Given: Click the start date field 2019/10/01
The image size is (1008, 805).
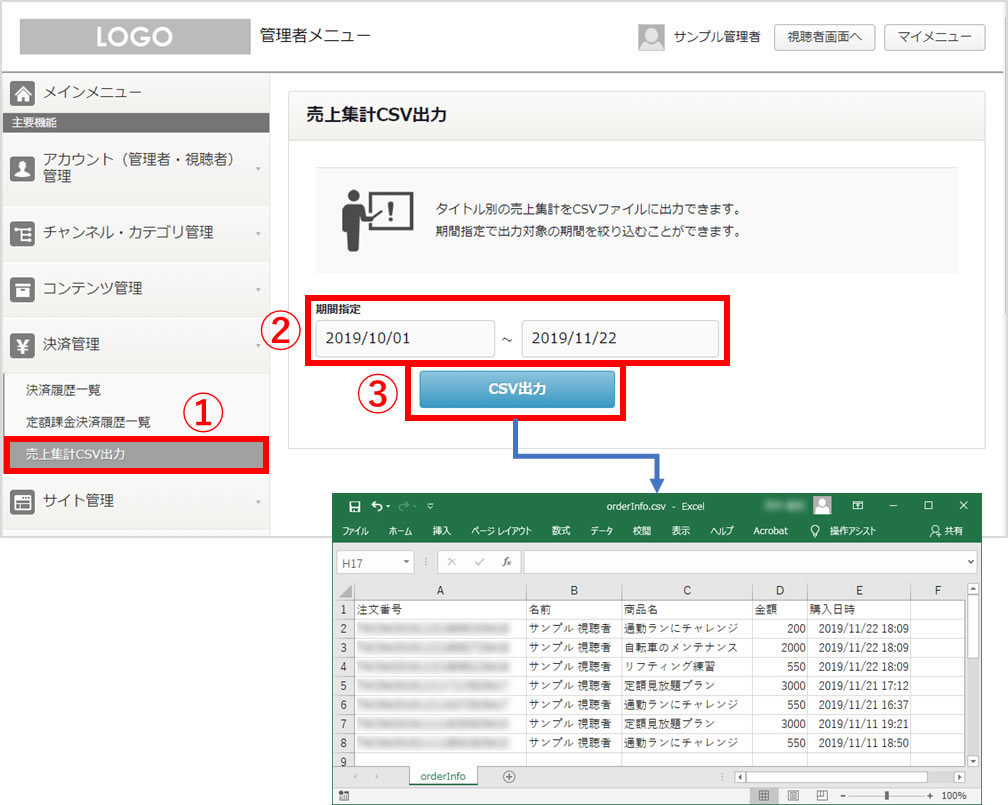Looking at the screenshot, I should pyautogui.click(x=405, y=338).
